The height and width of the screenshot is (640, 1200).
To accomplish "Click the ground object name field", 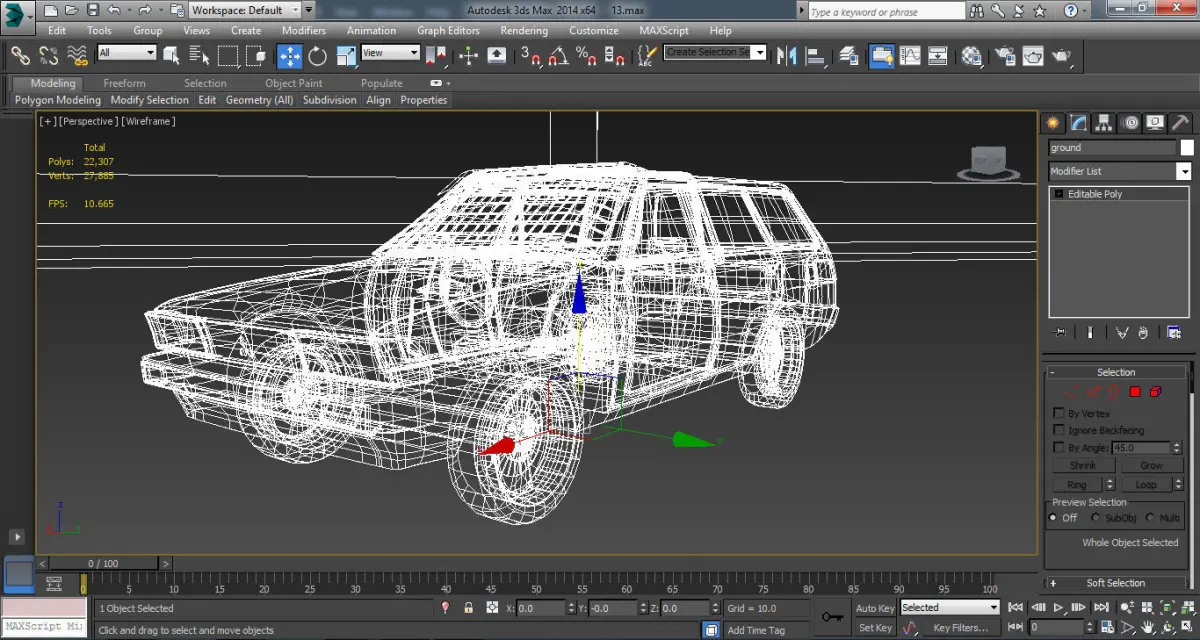I will (x=1112, y=148).
